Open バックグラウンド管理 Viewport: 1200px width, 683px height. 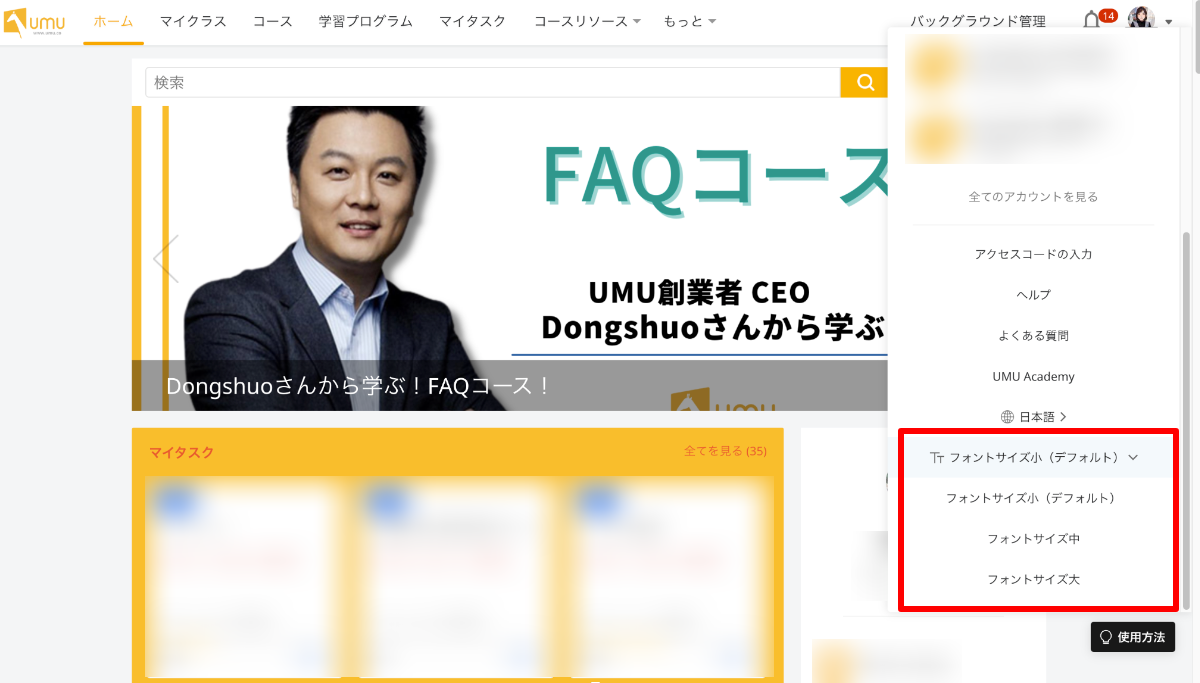pos(978,22)
